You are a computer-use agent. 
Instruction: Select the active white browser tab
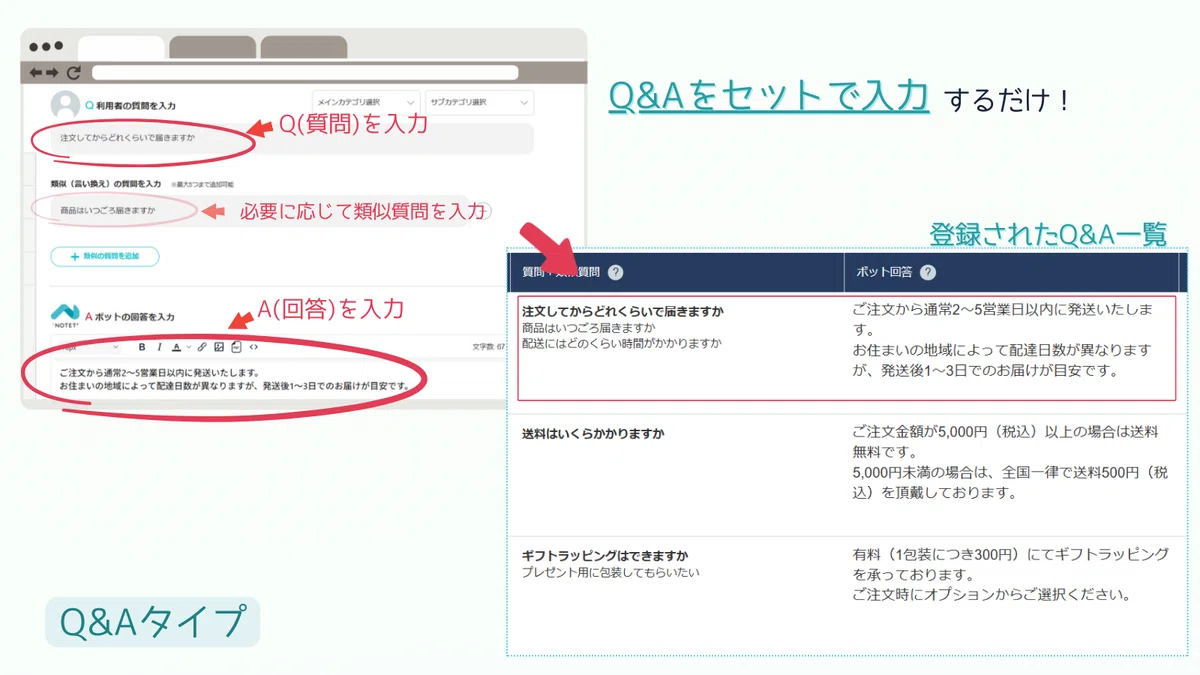coord(121,47)
